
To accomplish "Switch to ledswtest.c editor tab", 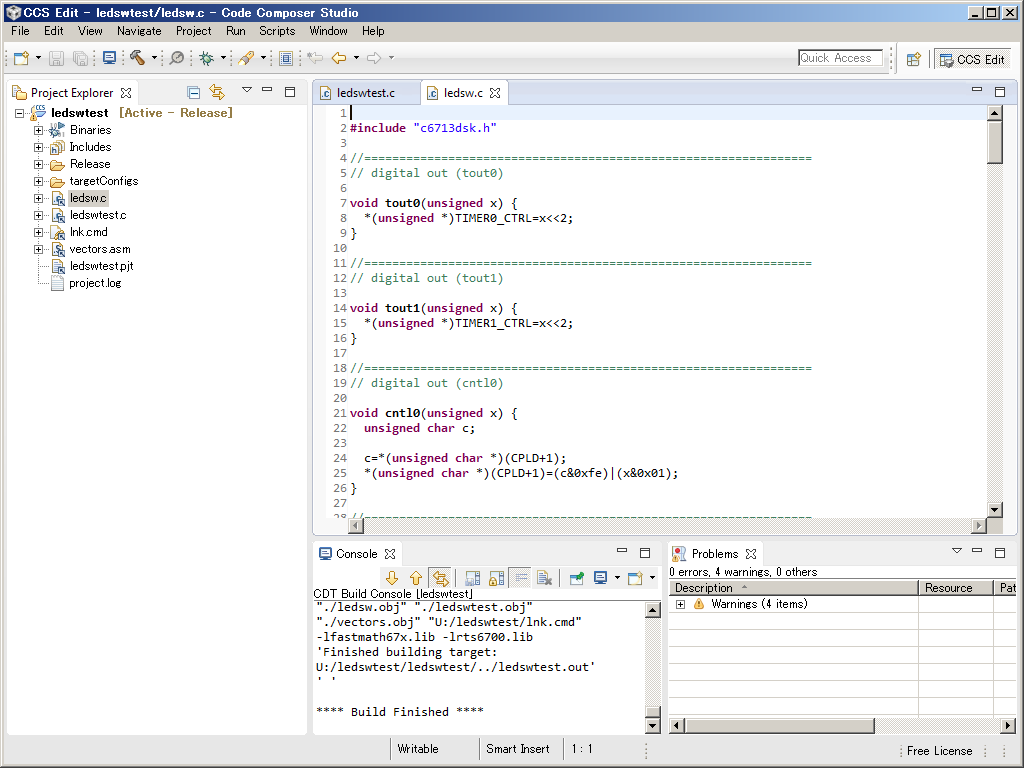I will (366, 93).
